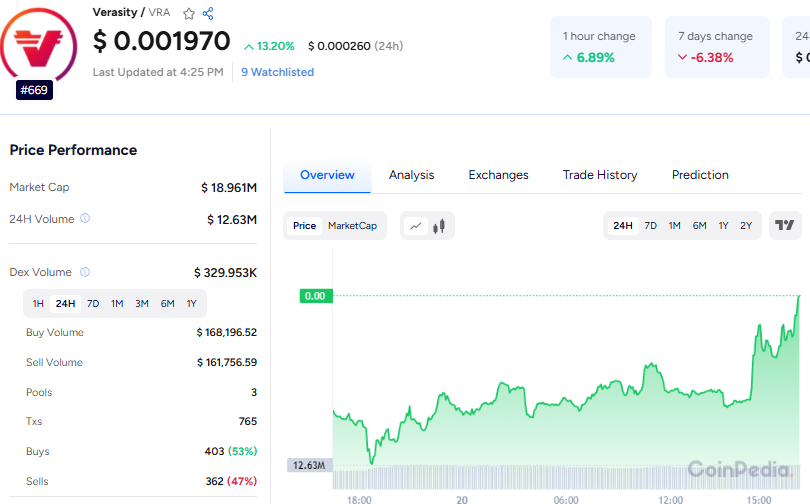This screenshot has height=504, width=810.
Task: Click the Market Cap $ 18.961M value
Action: pyautogui.click(x=229, y=187)
